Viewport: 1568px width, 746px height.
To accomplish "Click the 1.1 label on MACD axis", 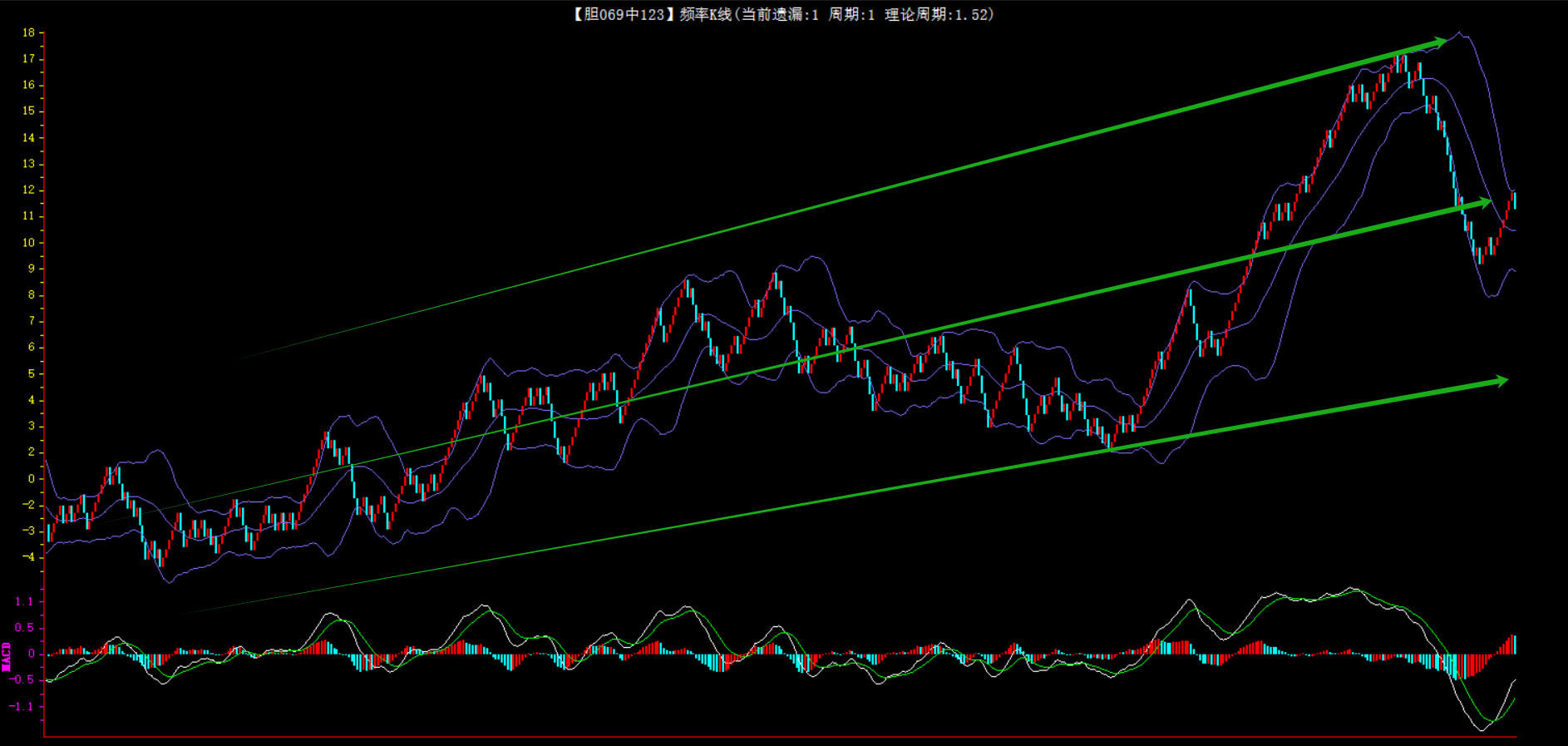I will pos(24,601).
